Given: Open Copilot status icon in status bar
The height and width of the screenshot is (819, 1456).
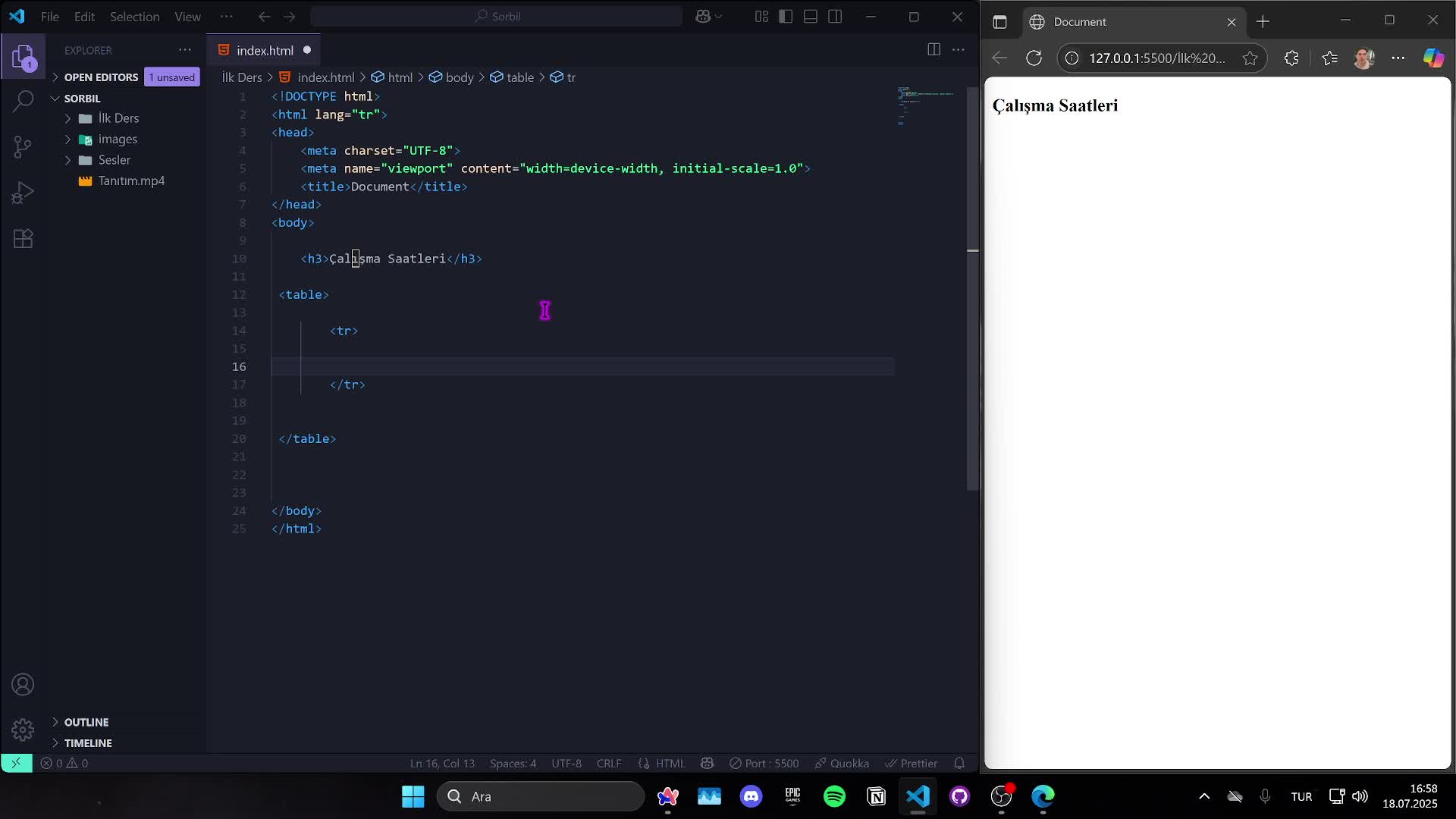Looking at the screenshot, I should 707,763.
